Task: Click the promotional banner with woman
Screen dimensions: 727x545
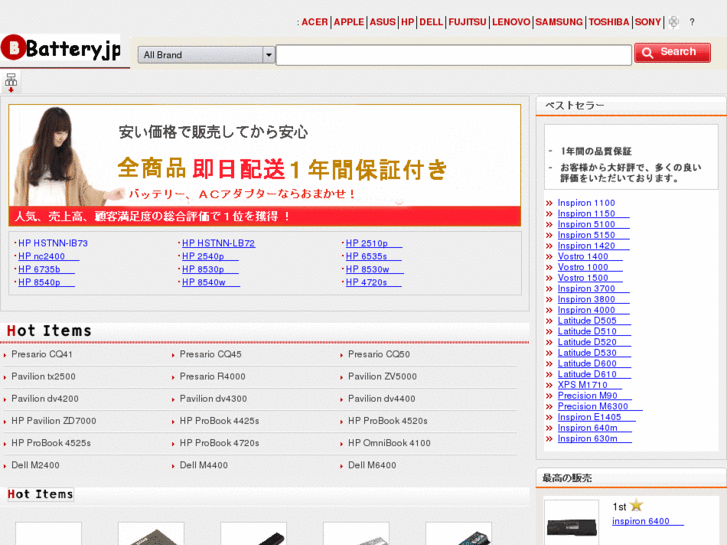Action: pyautogui.click(x=264, y=165)
